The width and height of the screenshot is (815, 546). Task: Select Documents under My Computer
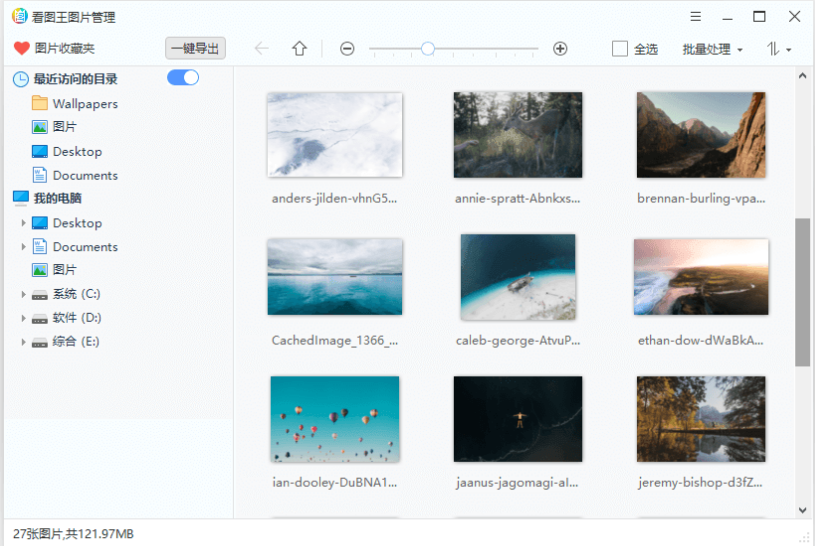pos(85,247)
